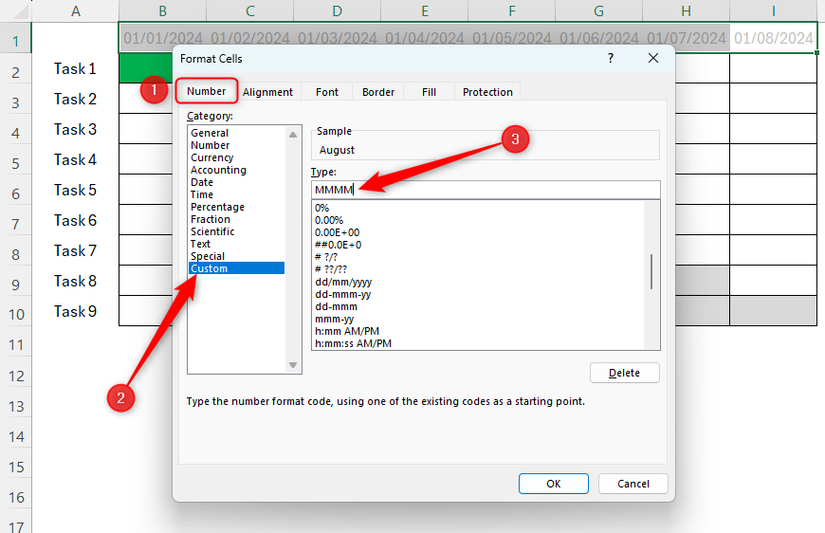
Task: Click the Category list down arrow
Action: [x=293, y=365]
